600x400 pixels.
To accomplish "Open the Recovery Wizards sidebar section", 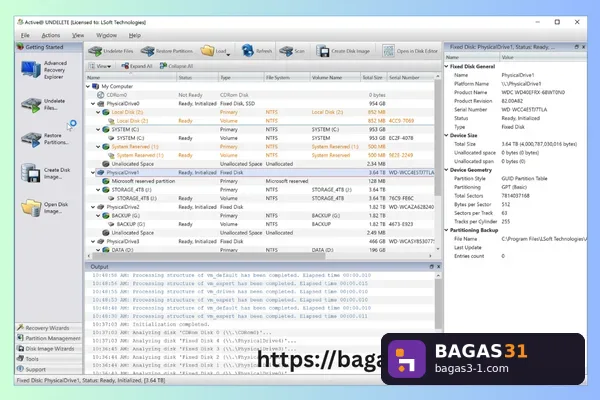I will [49, 328].
